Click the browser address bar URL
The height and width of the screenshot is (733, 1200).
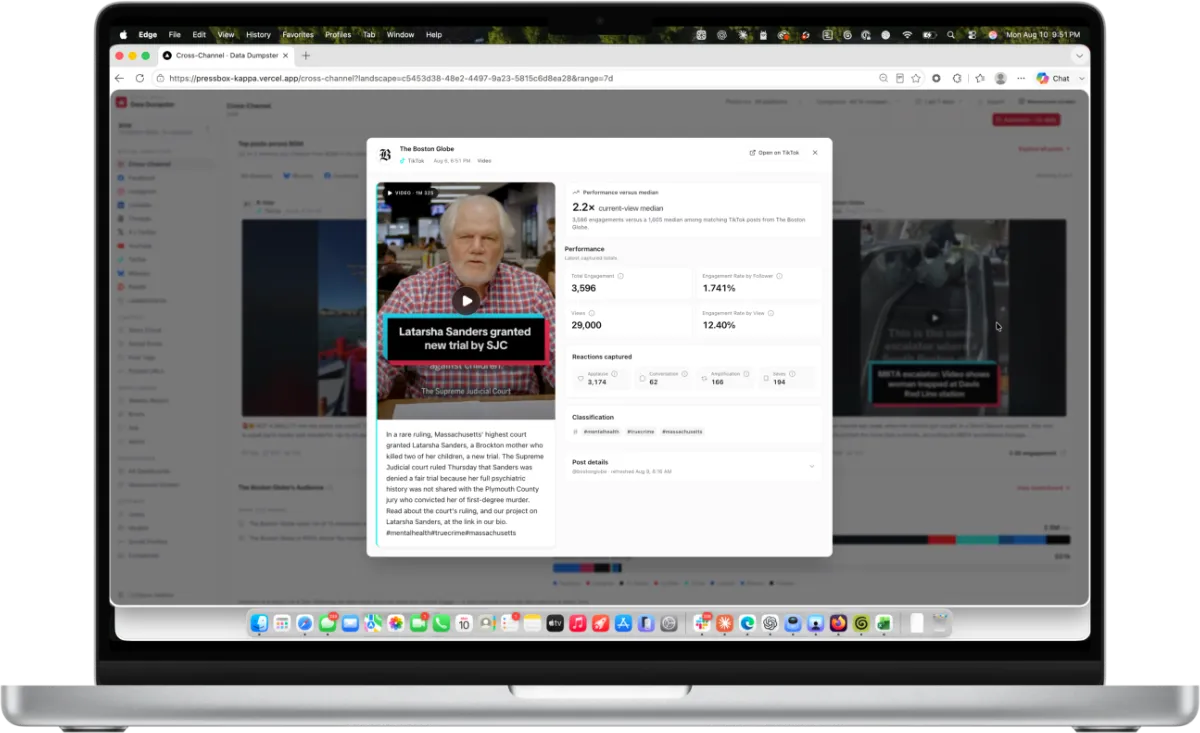391,78
